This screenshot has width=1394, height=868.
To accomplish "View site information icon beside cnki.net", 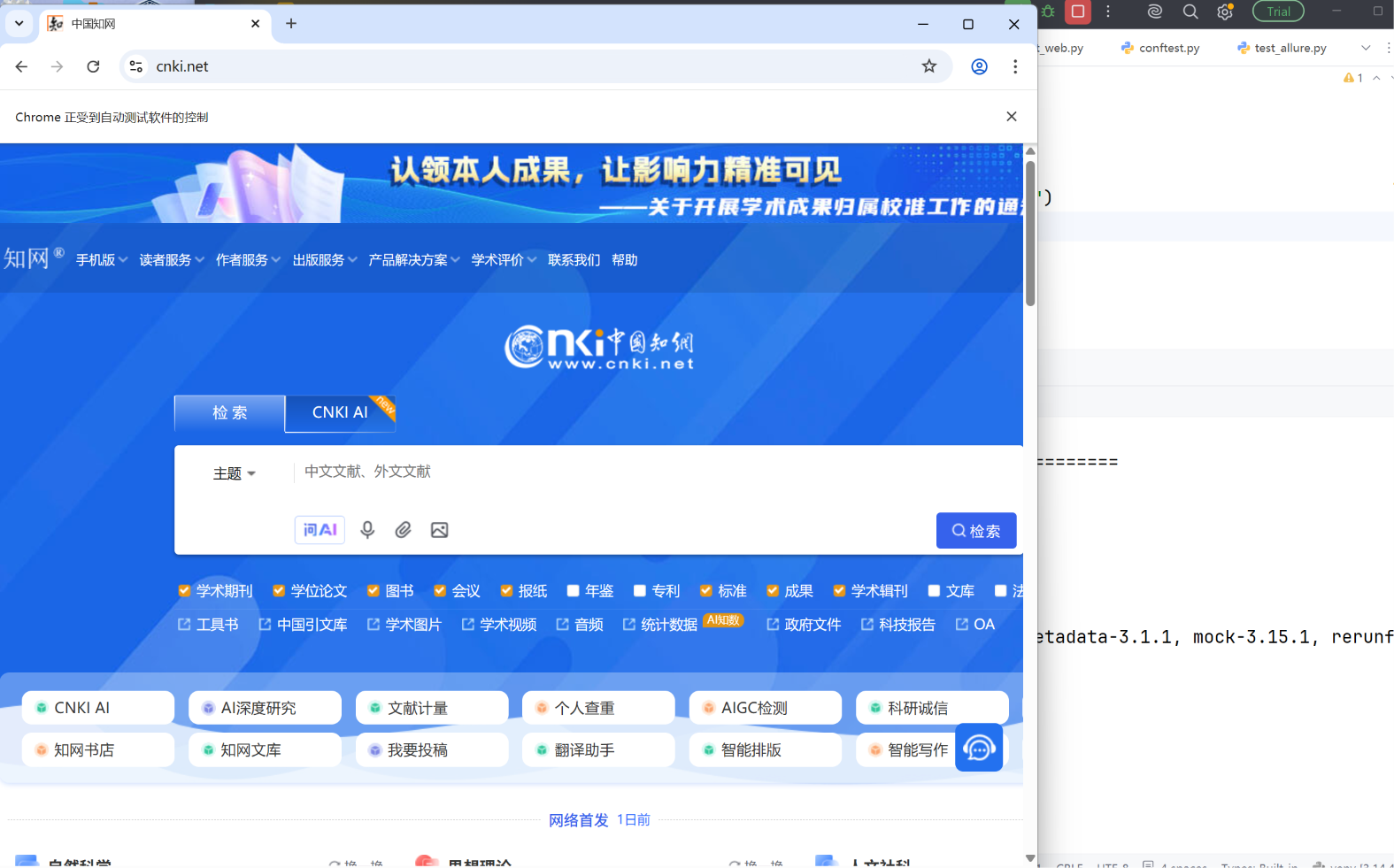I will tap(136, 66).
